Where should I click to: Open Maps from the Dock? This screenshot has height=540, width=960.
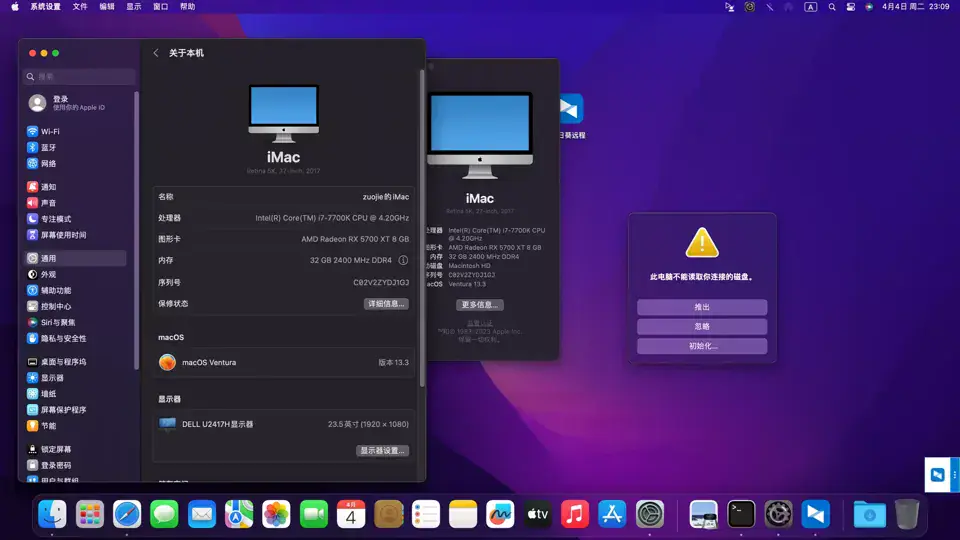(239, 514)
